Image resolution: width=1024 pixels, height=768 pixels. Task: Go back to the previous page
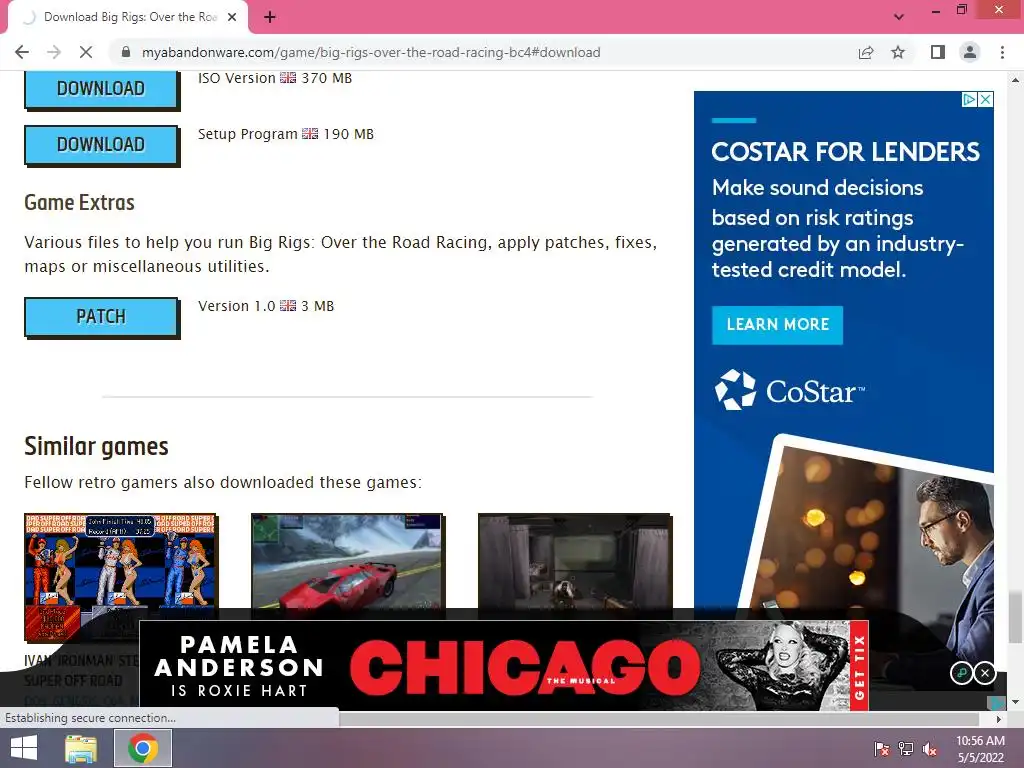point(22,52)
